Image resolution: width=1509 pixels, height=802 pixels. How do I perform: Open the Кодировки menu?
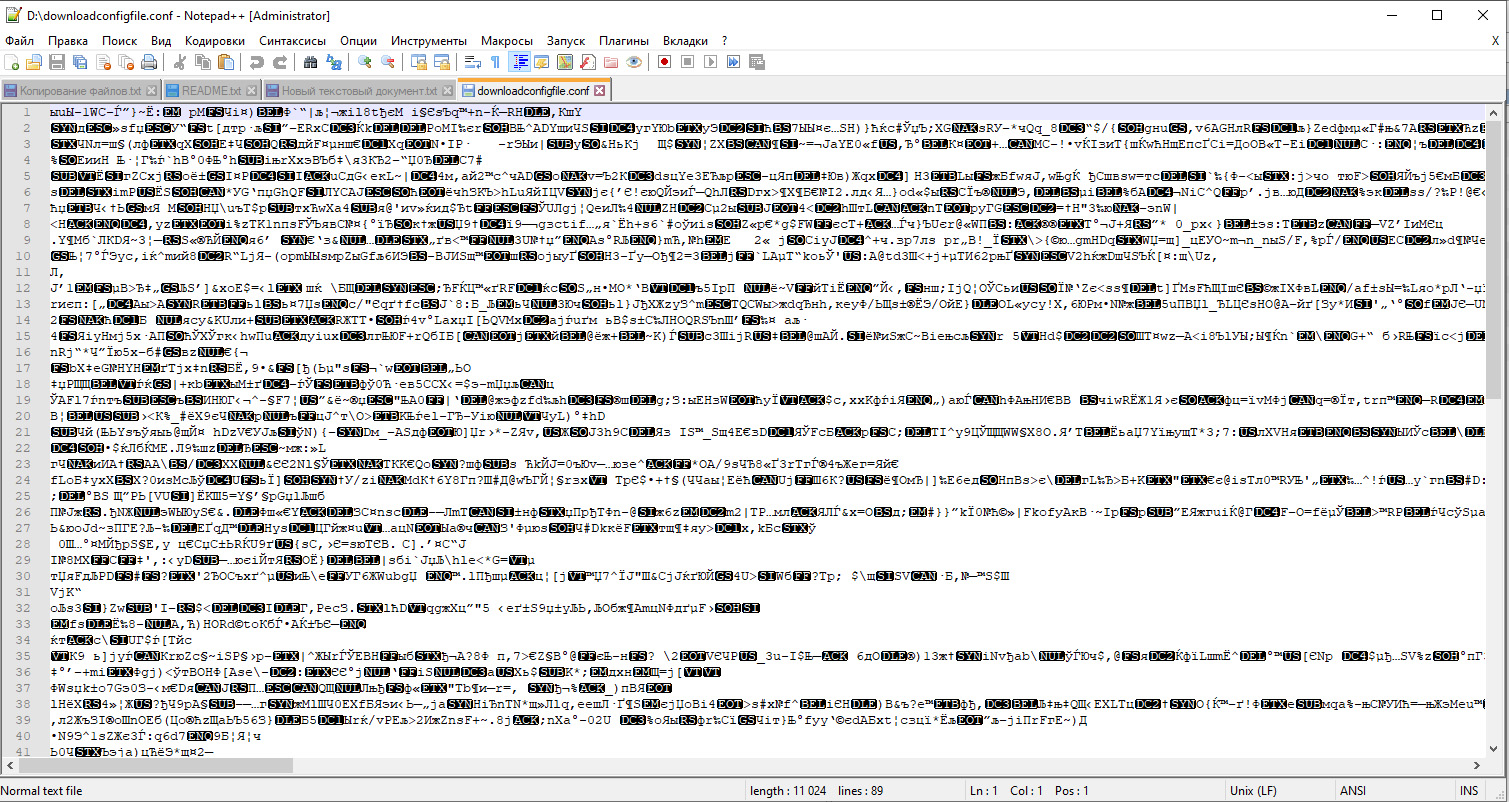[x=215, y=41]
